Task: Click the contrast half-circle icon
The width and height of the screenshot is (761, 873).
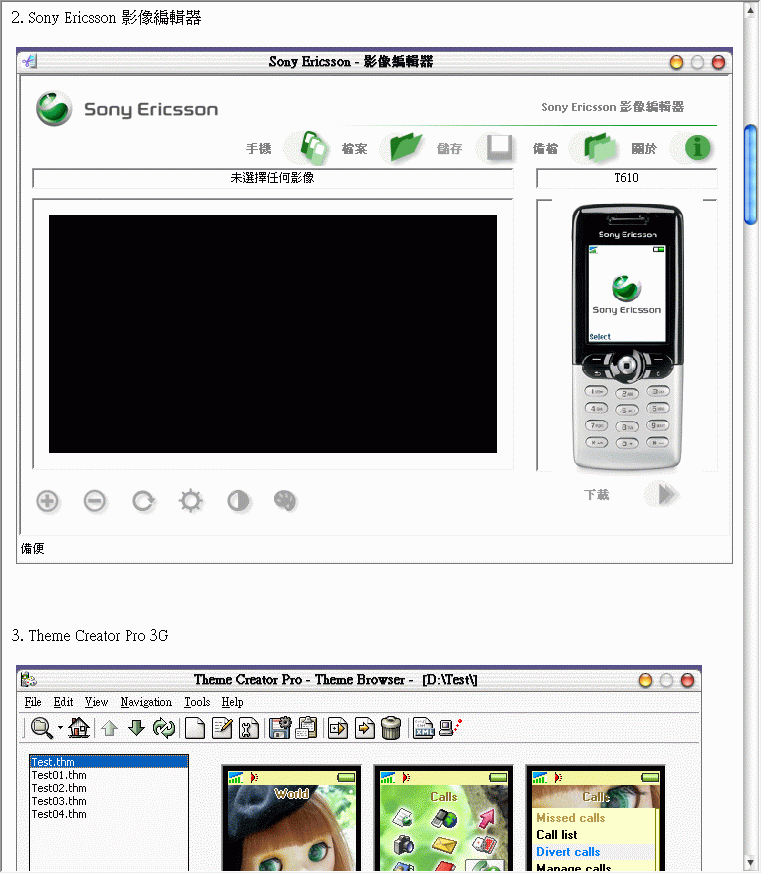Action: point(238,501)
